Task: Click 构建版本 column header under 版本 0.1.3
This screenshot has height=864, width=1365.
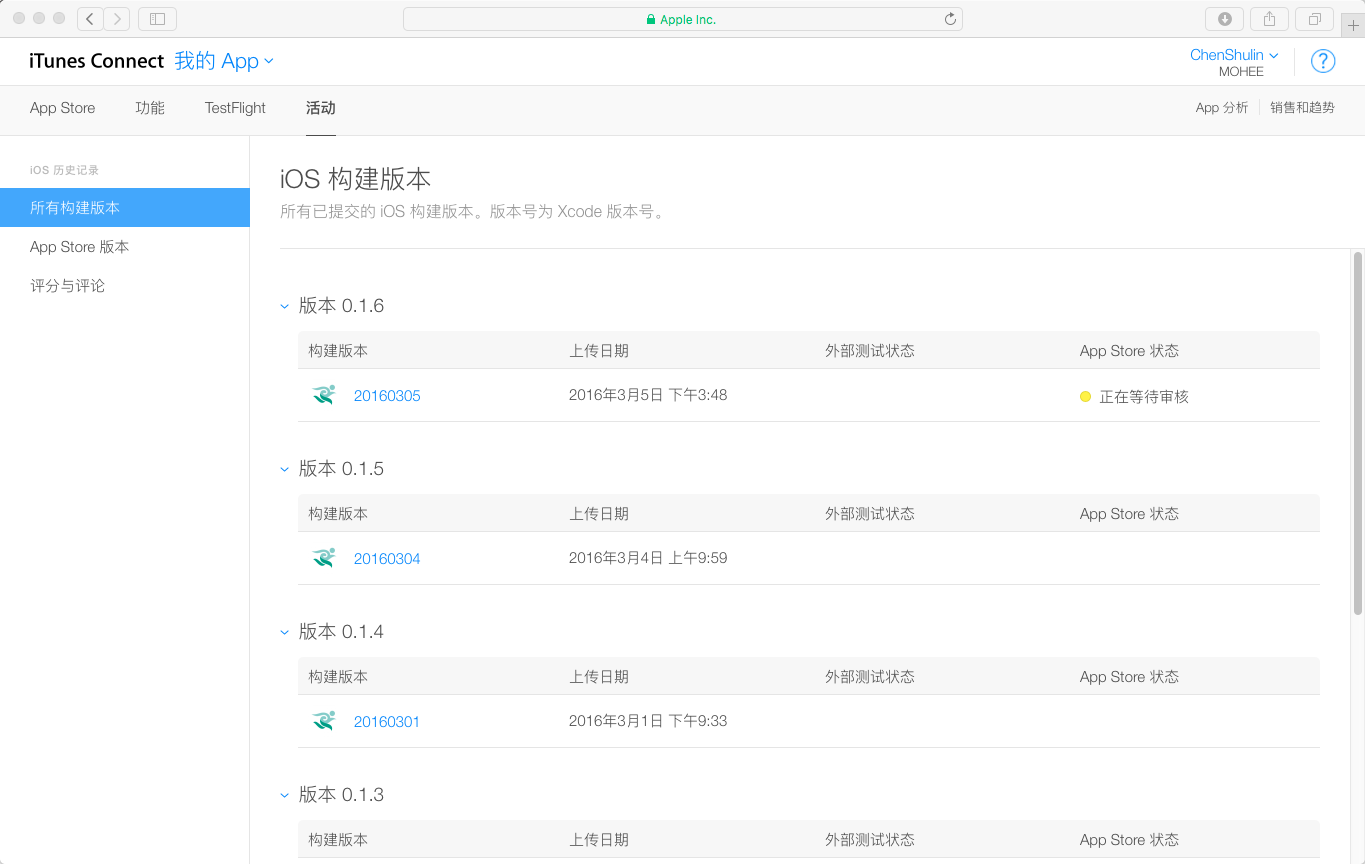Action: tap(338, 840)
